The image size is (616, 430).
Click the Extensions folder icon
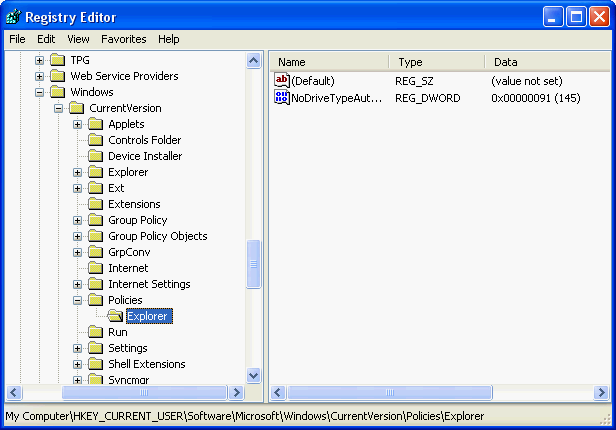click(x=95, y=204)
